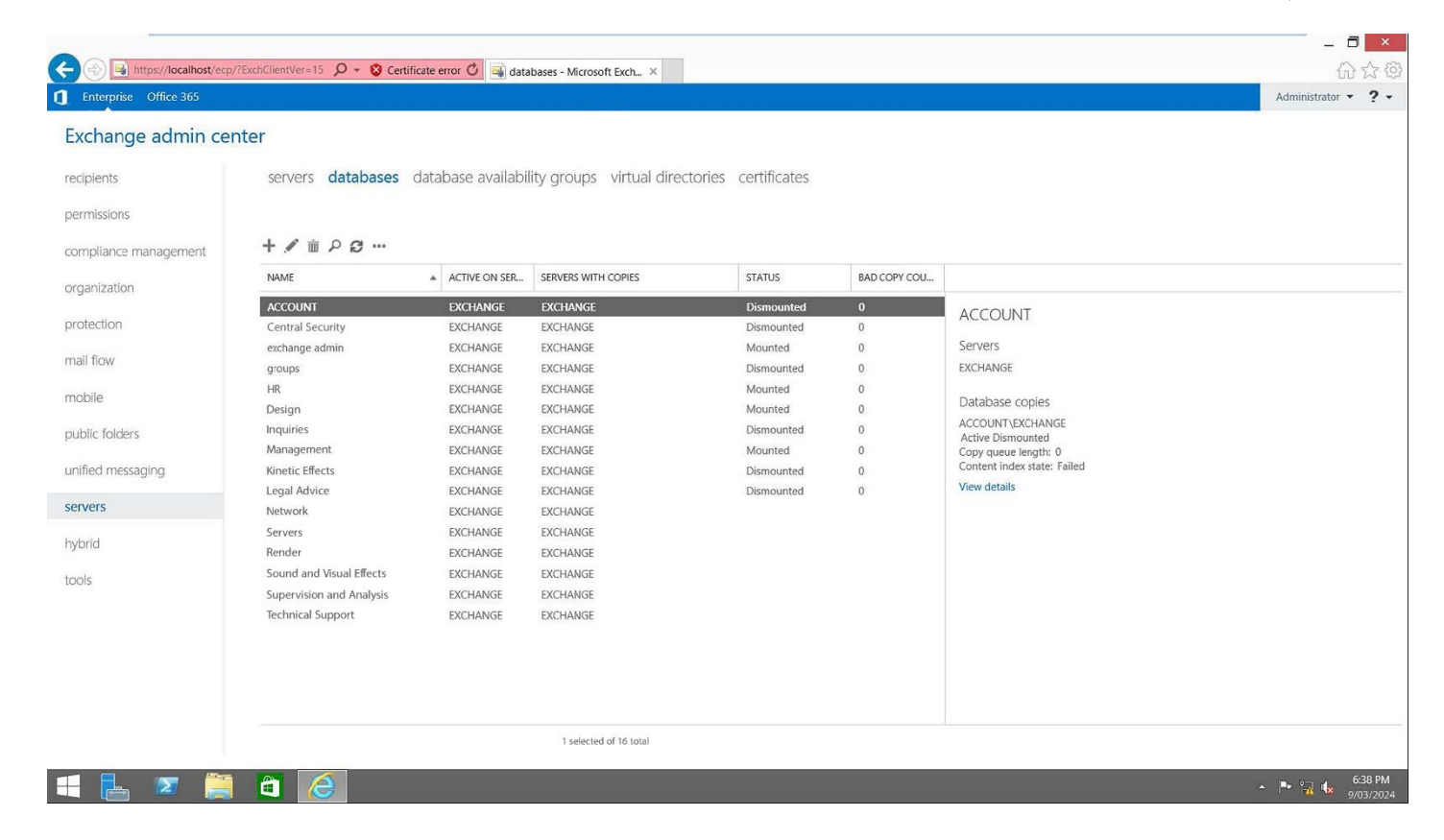Open the help question mark dropdown
1444x840 pixels.
coord(1380,97)
